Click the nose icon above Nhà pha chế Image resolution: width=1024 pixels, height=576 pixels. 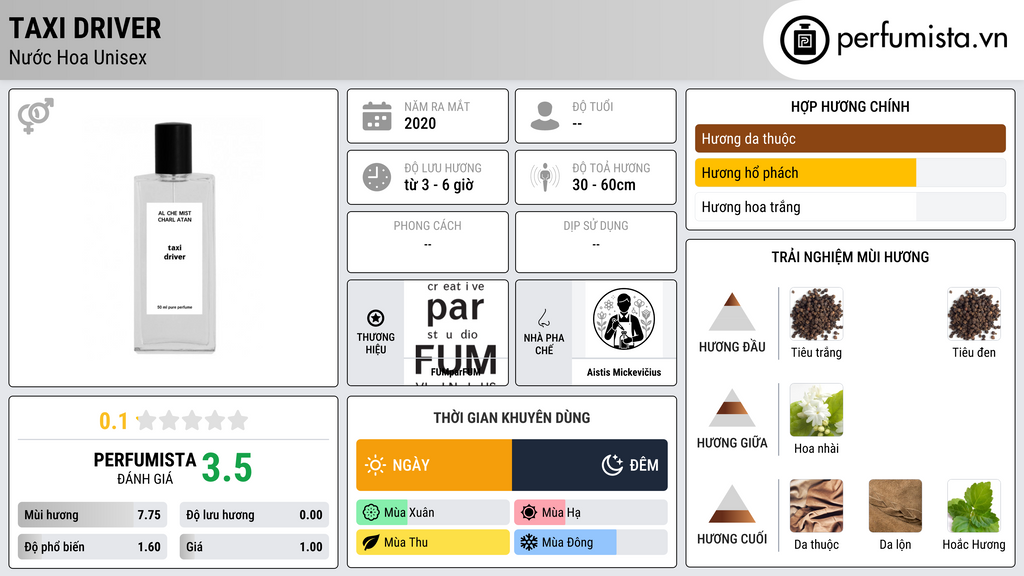tap(543, 318)
